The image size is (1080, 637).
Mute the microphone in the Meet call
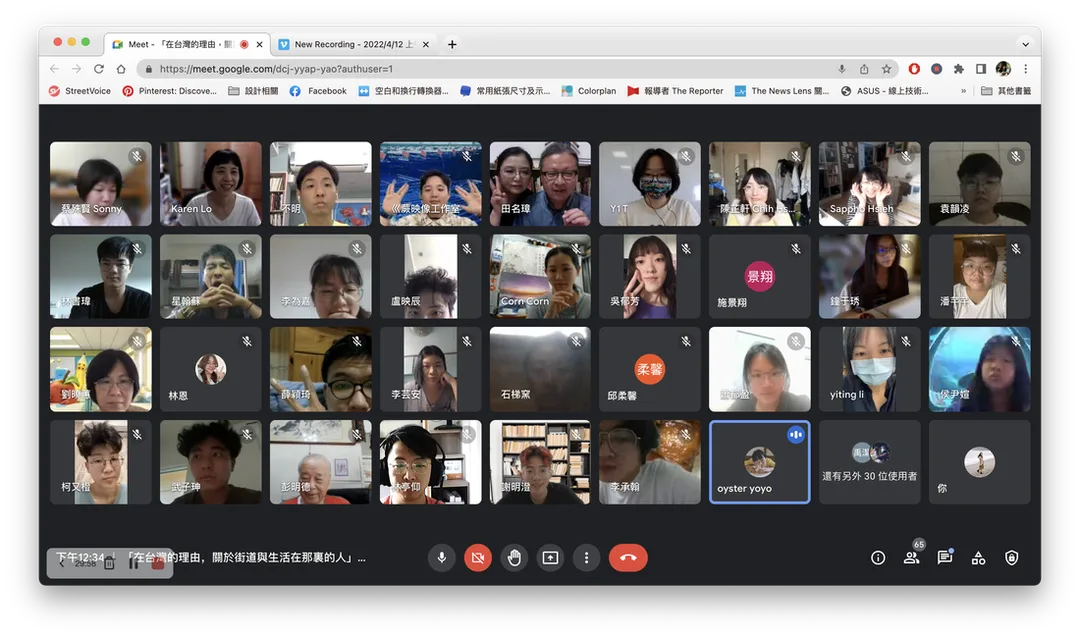[442, 558]
